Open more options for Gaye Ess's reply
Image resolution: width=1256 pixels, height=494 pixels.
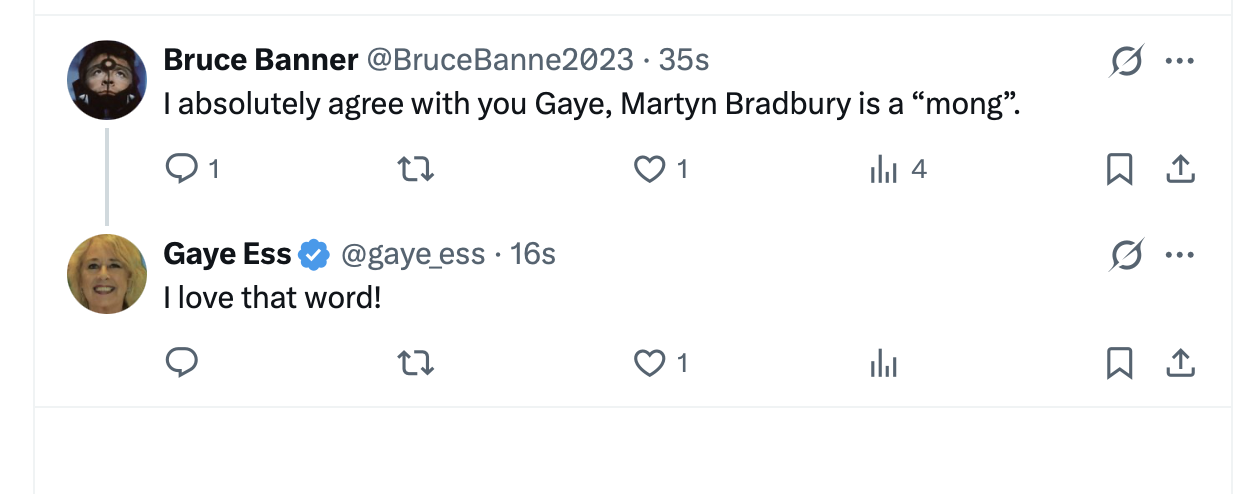(1180, 256)
